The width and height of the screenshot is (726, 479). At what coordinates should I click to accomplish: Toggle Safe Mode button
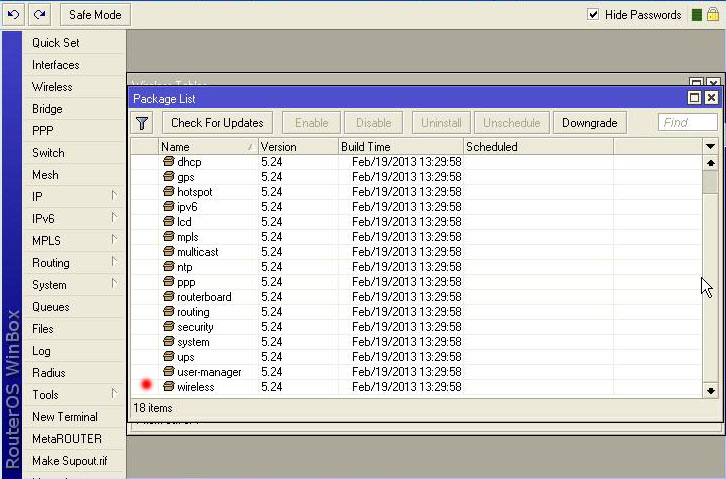click(x=95, y=14)
